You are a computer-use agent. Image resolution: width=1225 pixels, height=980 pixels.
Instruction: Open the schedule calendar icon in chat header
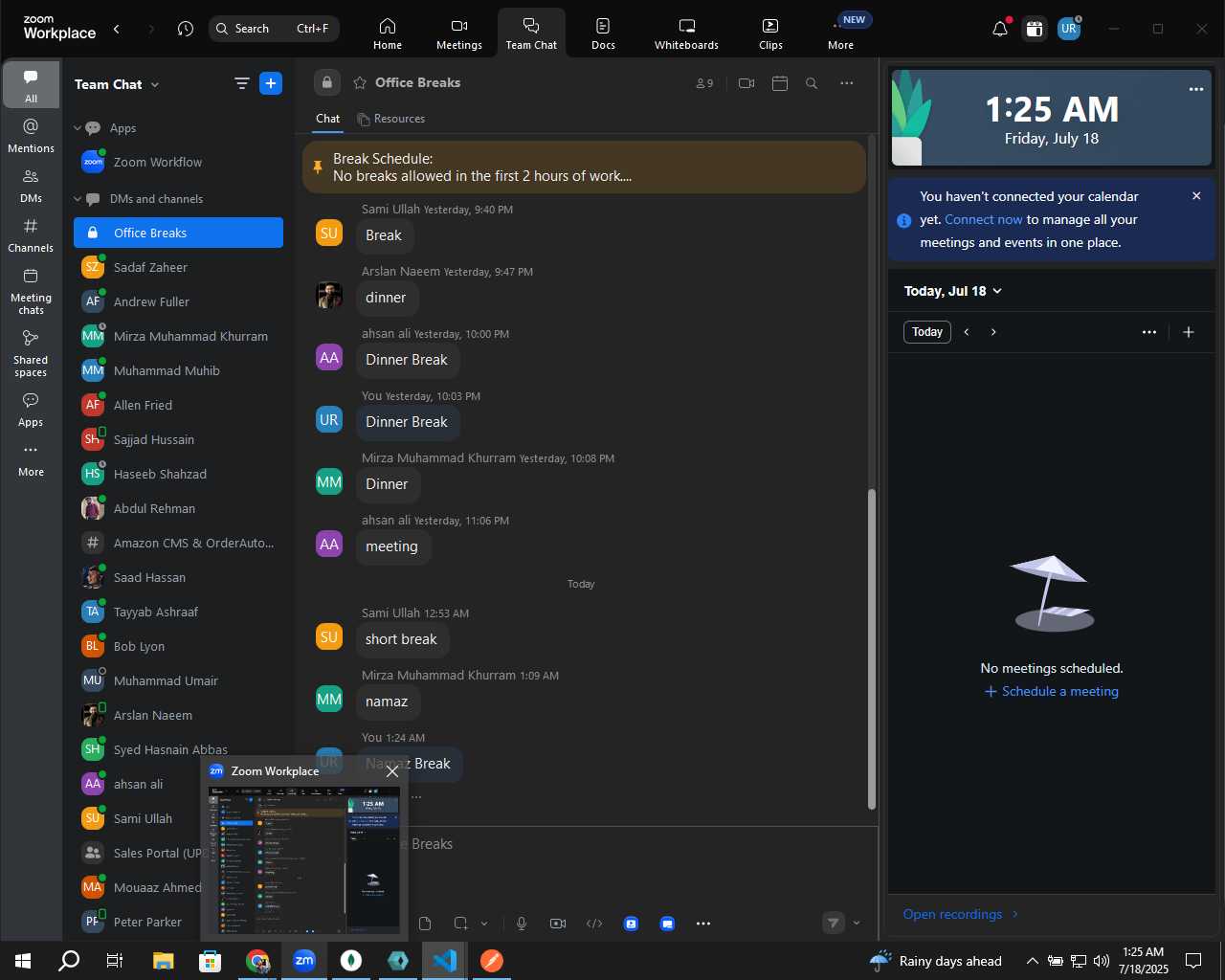tap(780, 83)
